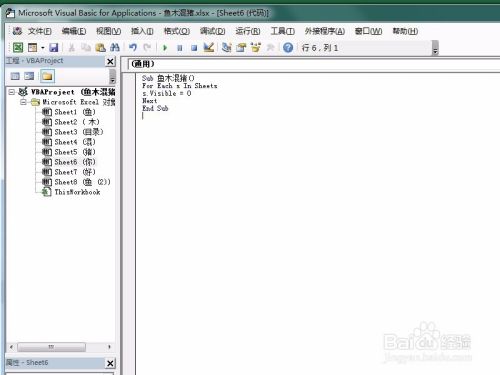The height and width of the screenshot is (375, 500).
Task: Run the macro with the green play icon
Action: click(x=165, y=48)
